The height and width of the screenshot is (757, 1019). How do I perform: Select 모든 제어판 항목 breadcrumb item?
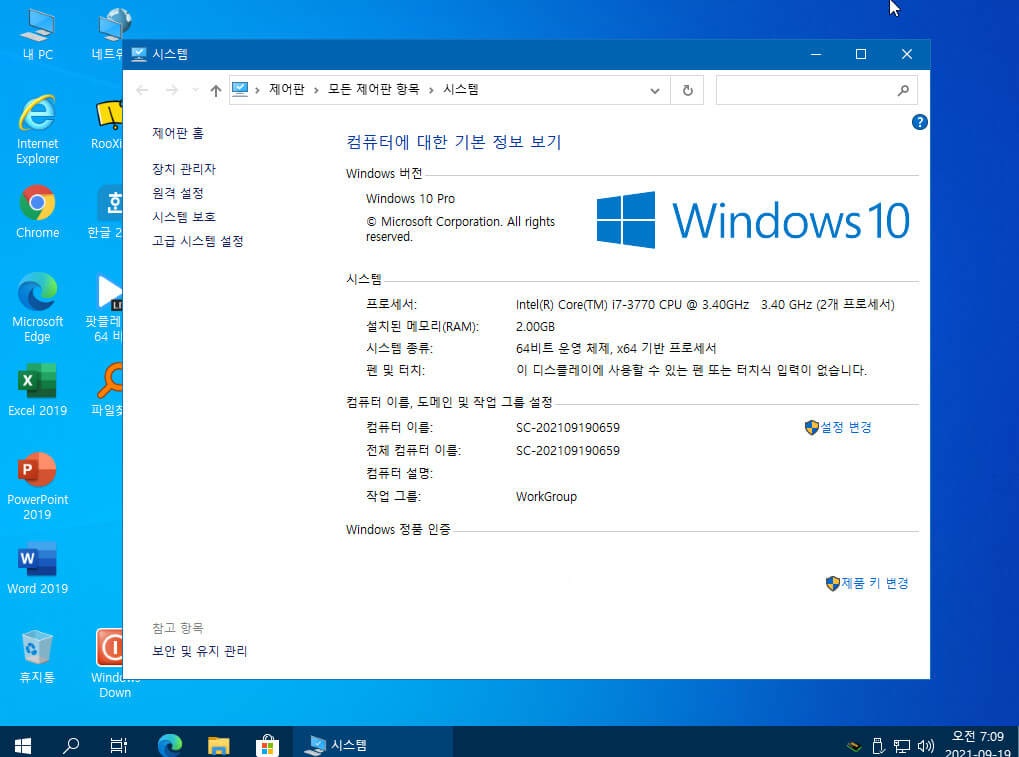373,90
